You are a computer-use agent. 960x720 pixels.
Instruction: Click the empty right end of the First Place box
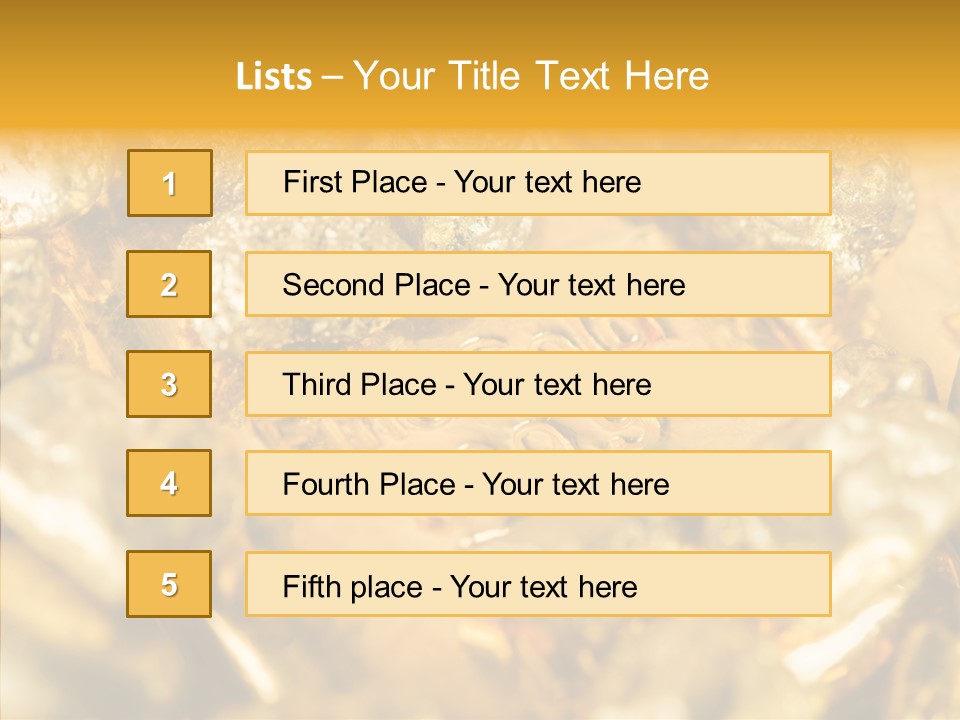tap(760, 183)
